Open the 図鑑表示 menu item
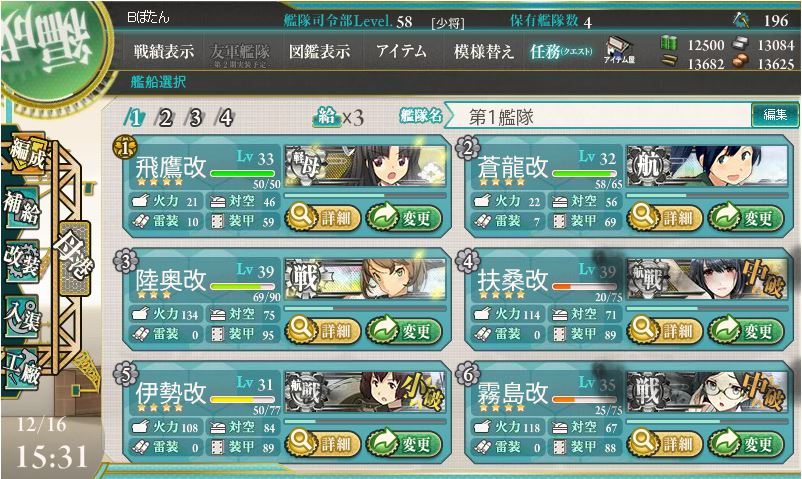This screenshot has height=479, width=802. pos(319,52)
